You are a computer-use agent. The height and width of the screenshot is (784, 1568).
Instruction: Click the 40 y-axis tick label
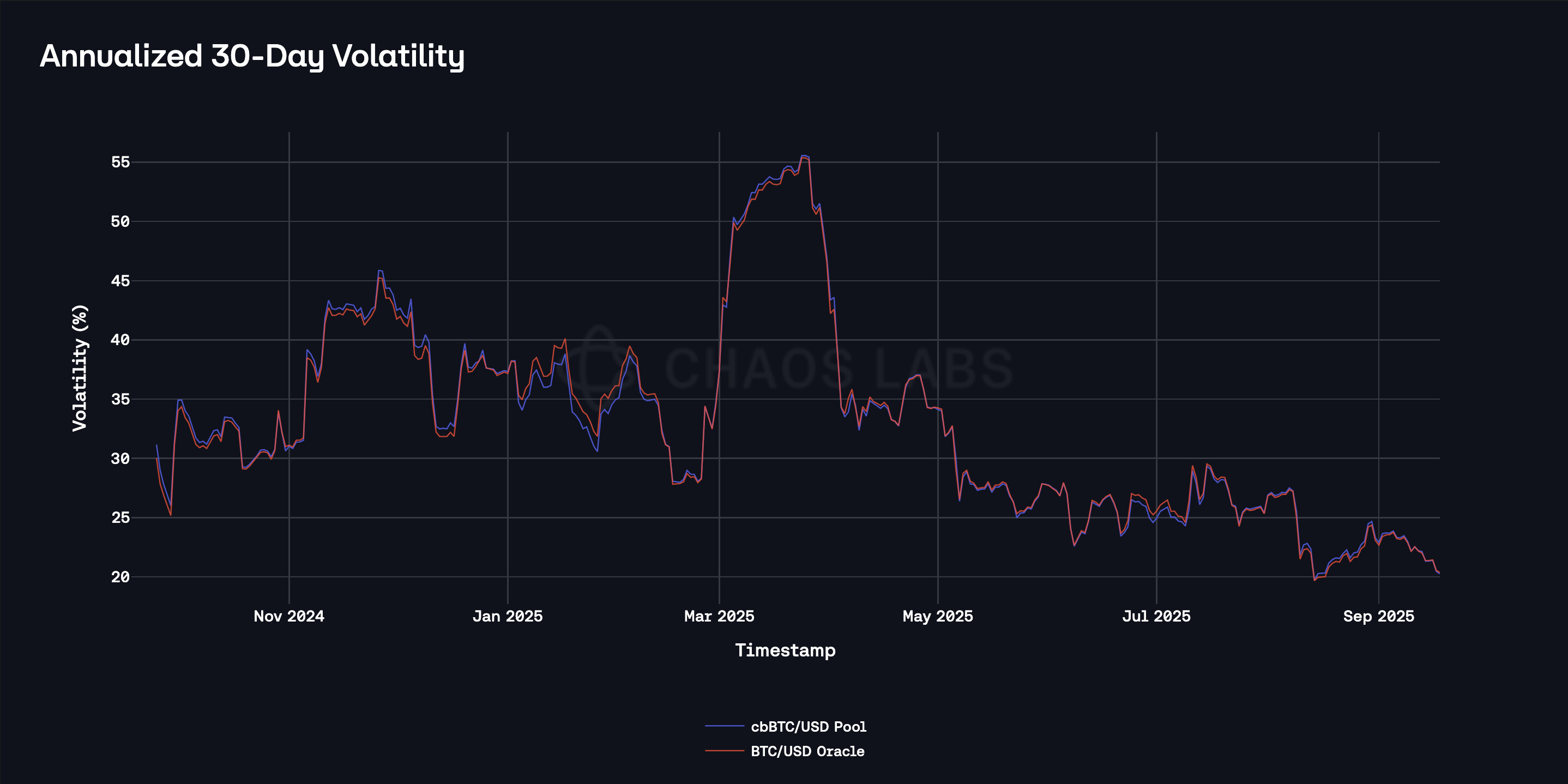tap(120, 340)
